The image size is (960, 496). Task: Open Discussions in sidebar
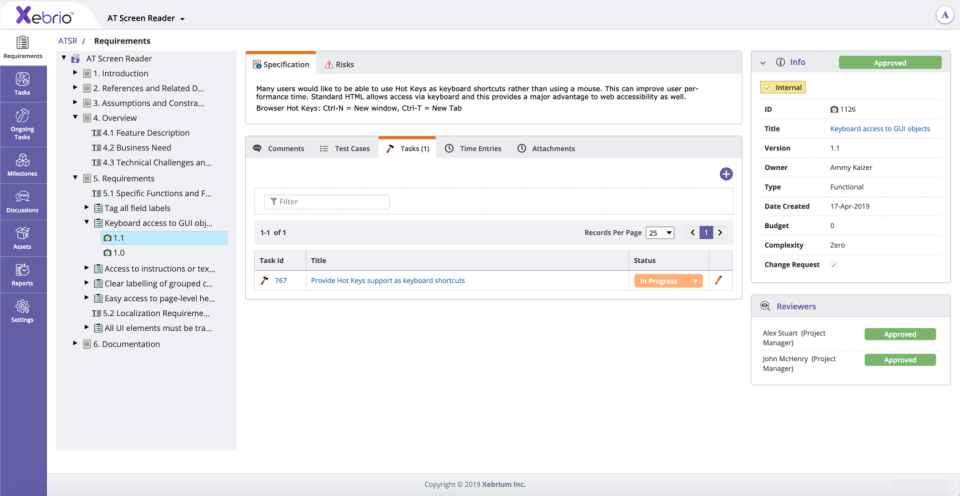tap(23, 202)
